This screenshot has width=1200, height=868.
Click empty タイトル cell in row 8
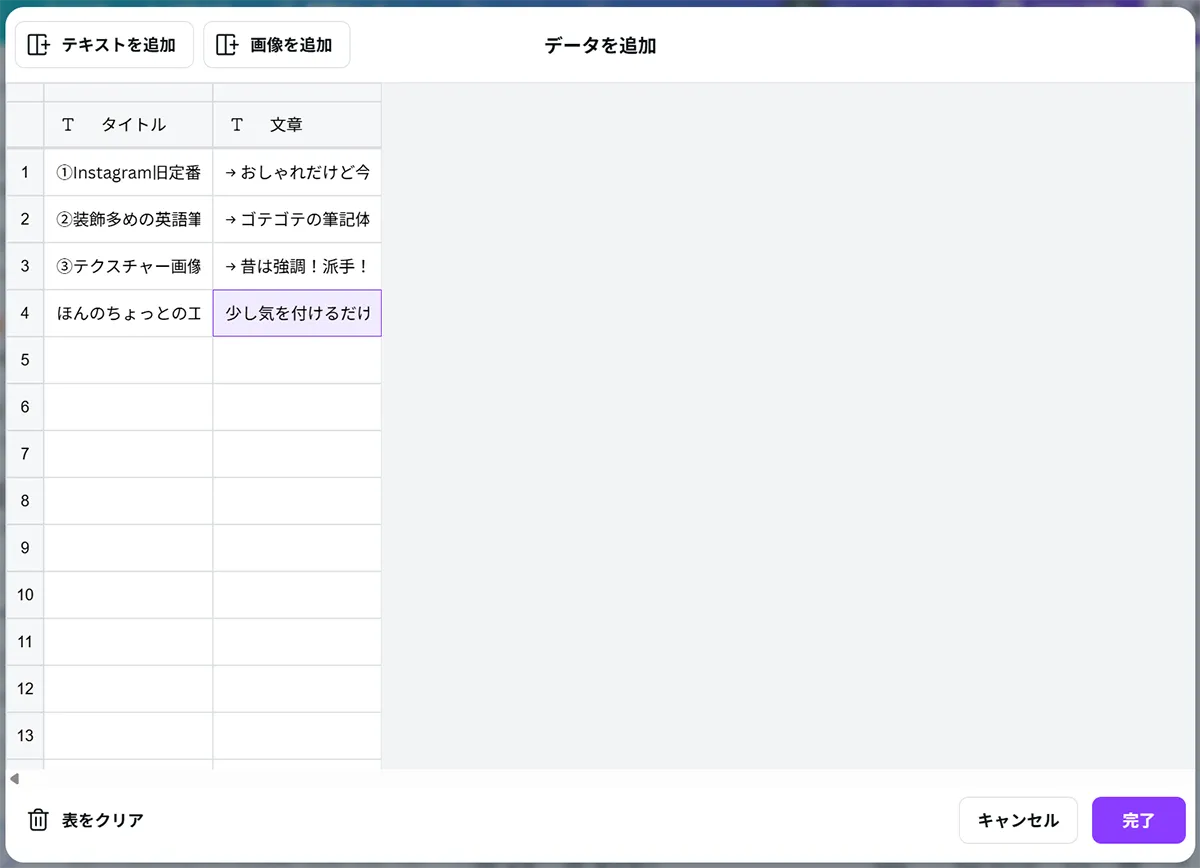point(128,501)
